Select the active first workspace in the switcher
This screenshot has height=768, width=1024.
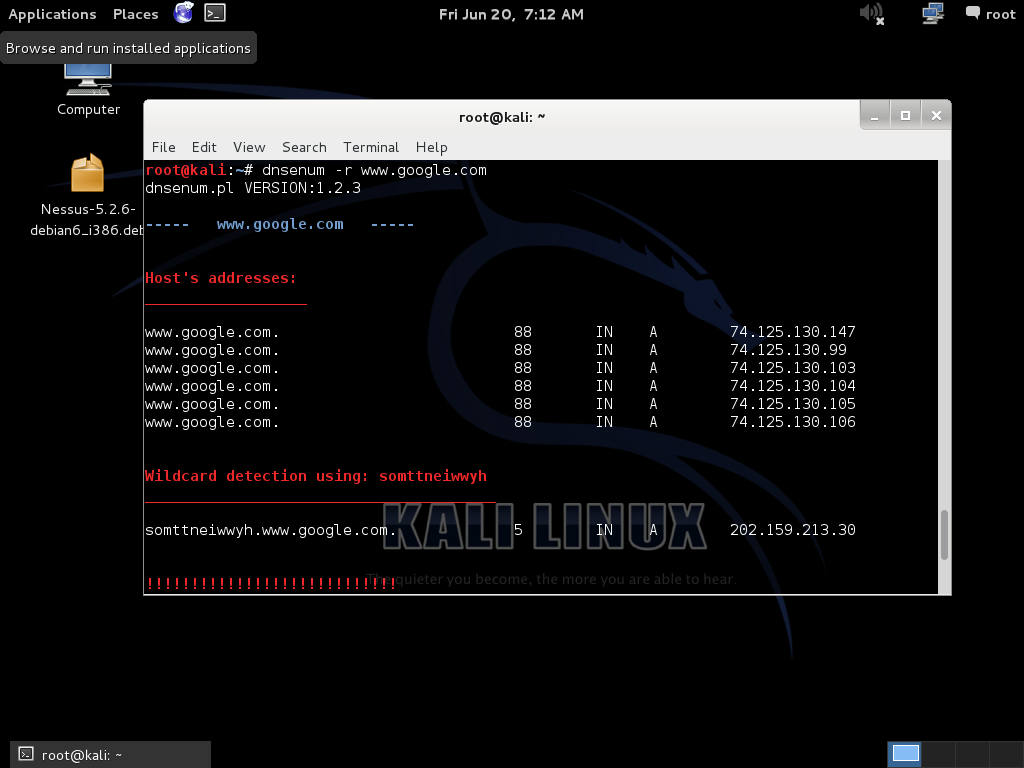(906, 754)
